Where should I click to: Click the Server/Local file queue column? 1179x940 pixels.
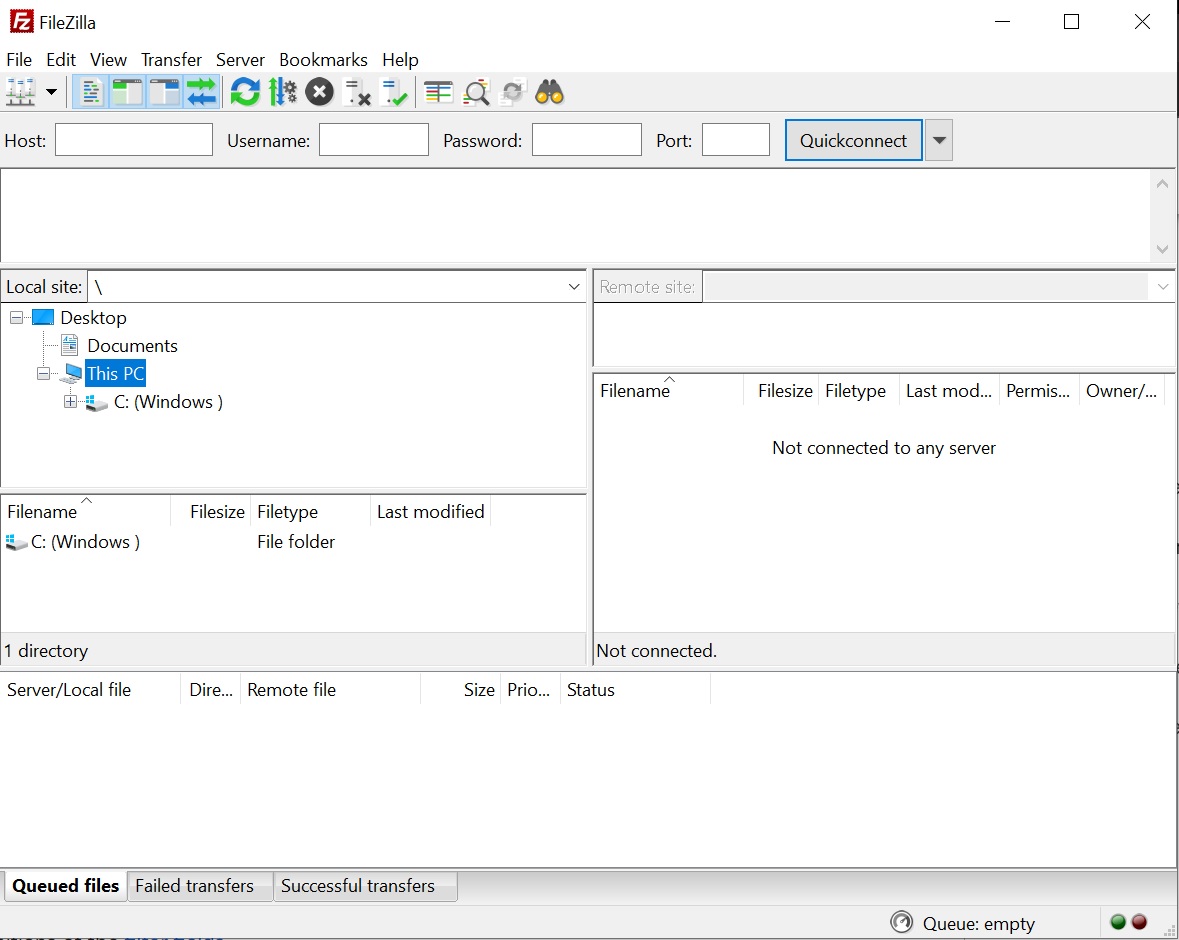point(90,690)
